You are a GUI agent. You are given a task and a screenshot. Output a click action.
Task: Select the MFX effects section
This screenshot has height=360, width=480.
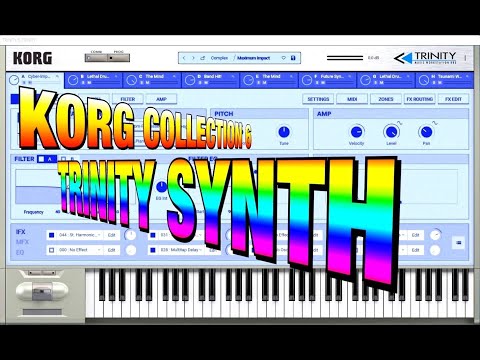(22, 242)
